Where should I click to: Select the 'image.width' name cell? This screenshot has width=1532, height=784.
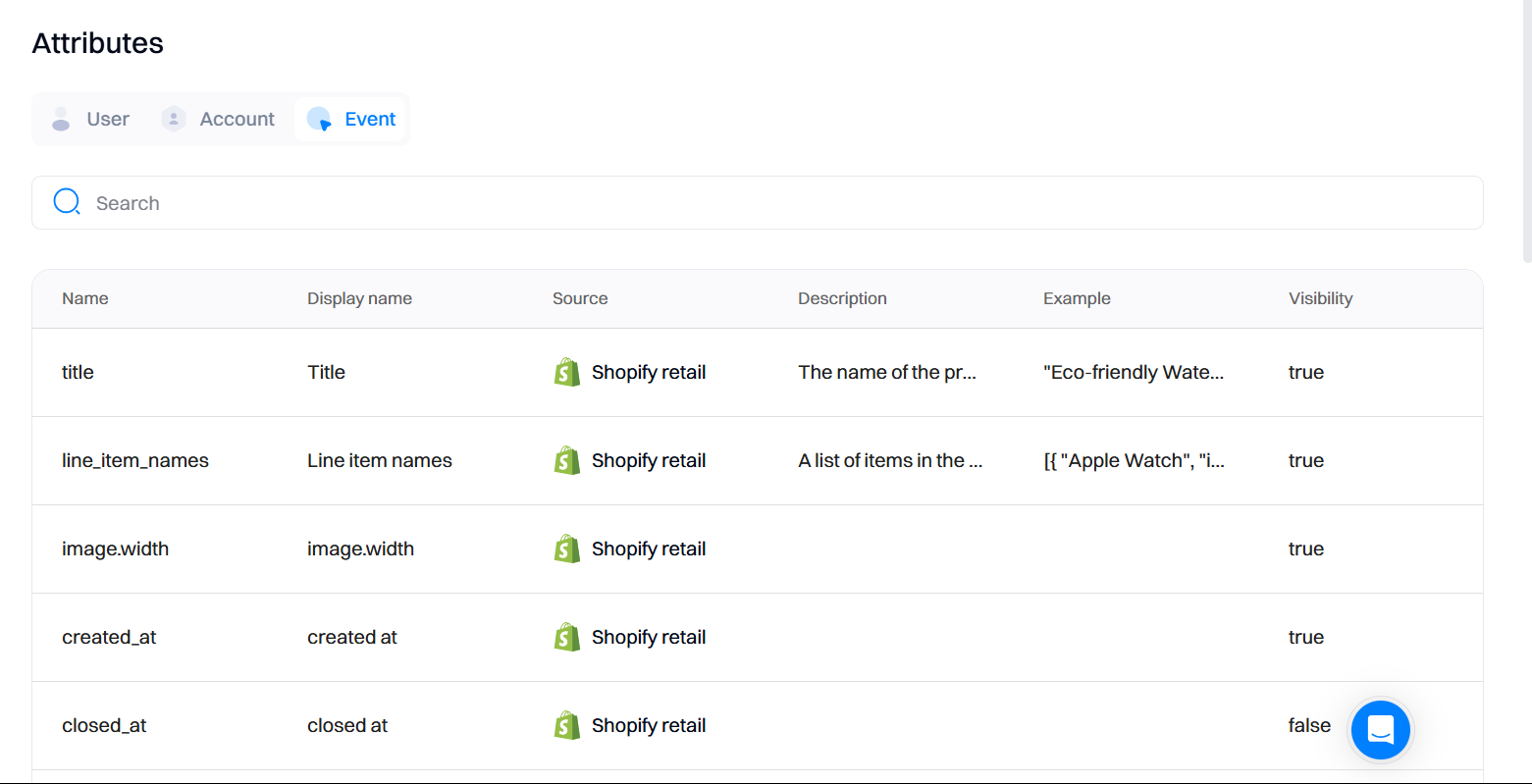(115, 549)
